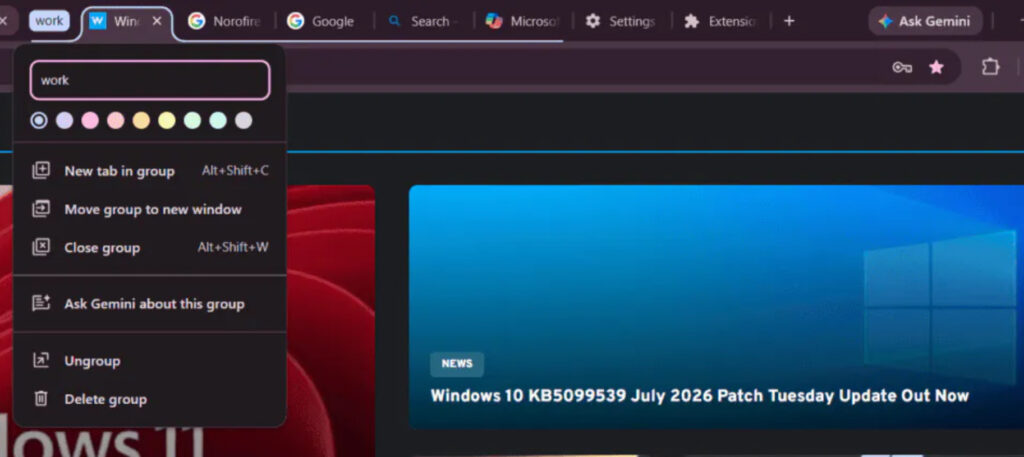This screenshot has width=1024, height=457.
Task: Choose the yellow group color
Action: click(167, 120)
